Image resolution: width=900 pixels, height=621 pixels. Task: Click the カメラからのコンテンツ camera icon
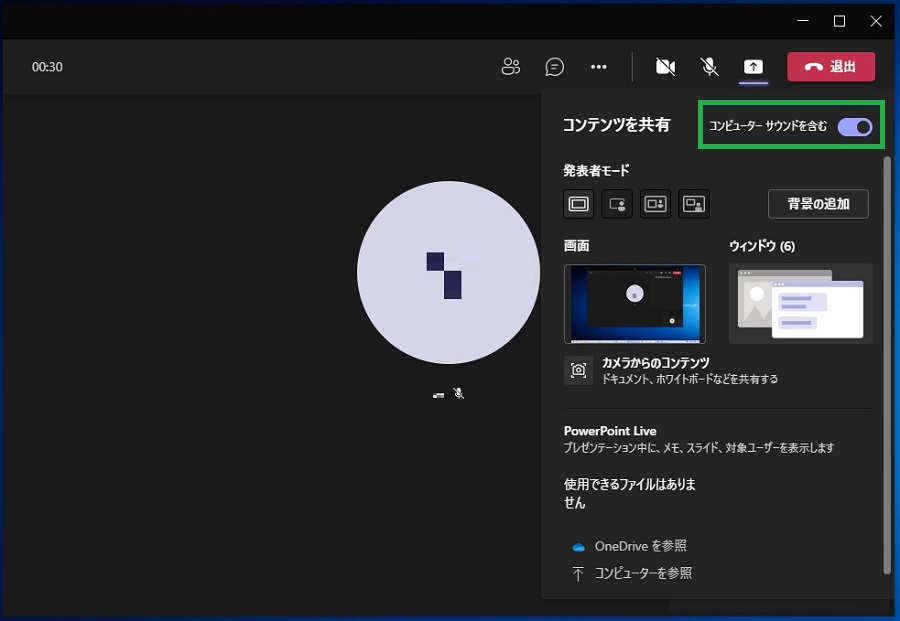[578, 370]
